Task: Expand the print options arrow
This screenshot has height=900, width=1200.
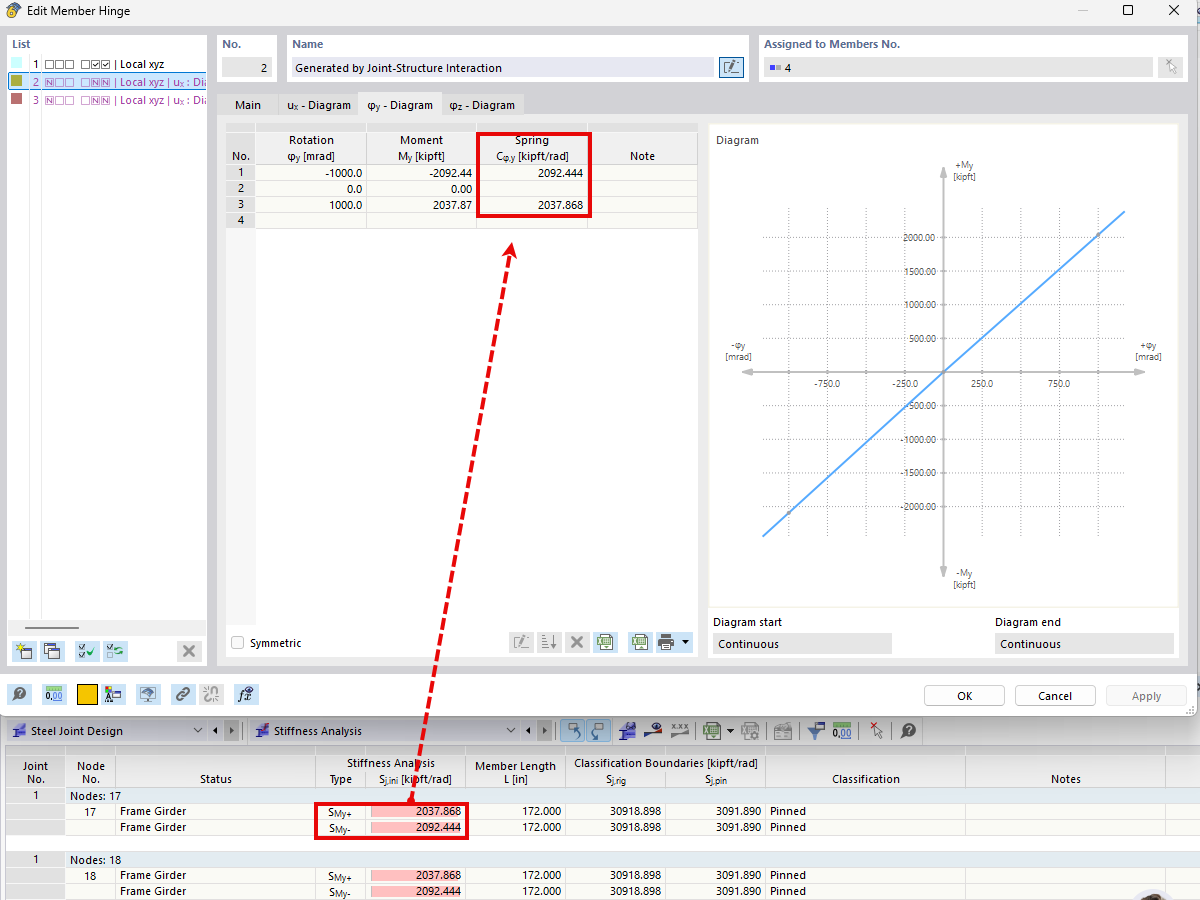Action: [687, 641]
